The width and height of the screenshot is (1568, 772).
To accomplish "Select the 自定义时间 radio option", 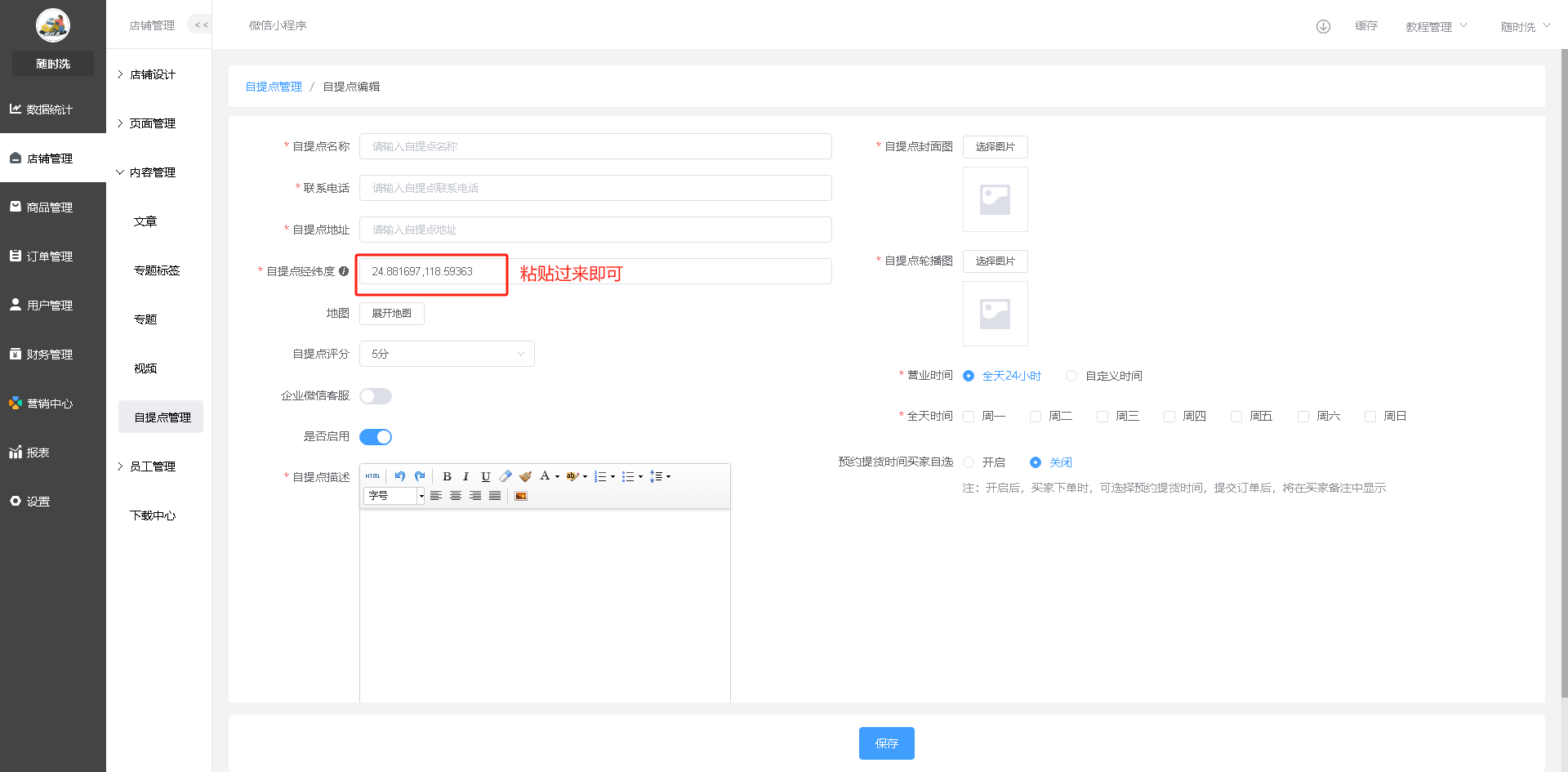I will (x=1071, y=376).
